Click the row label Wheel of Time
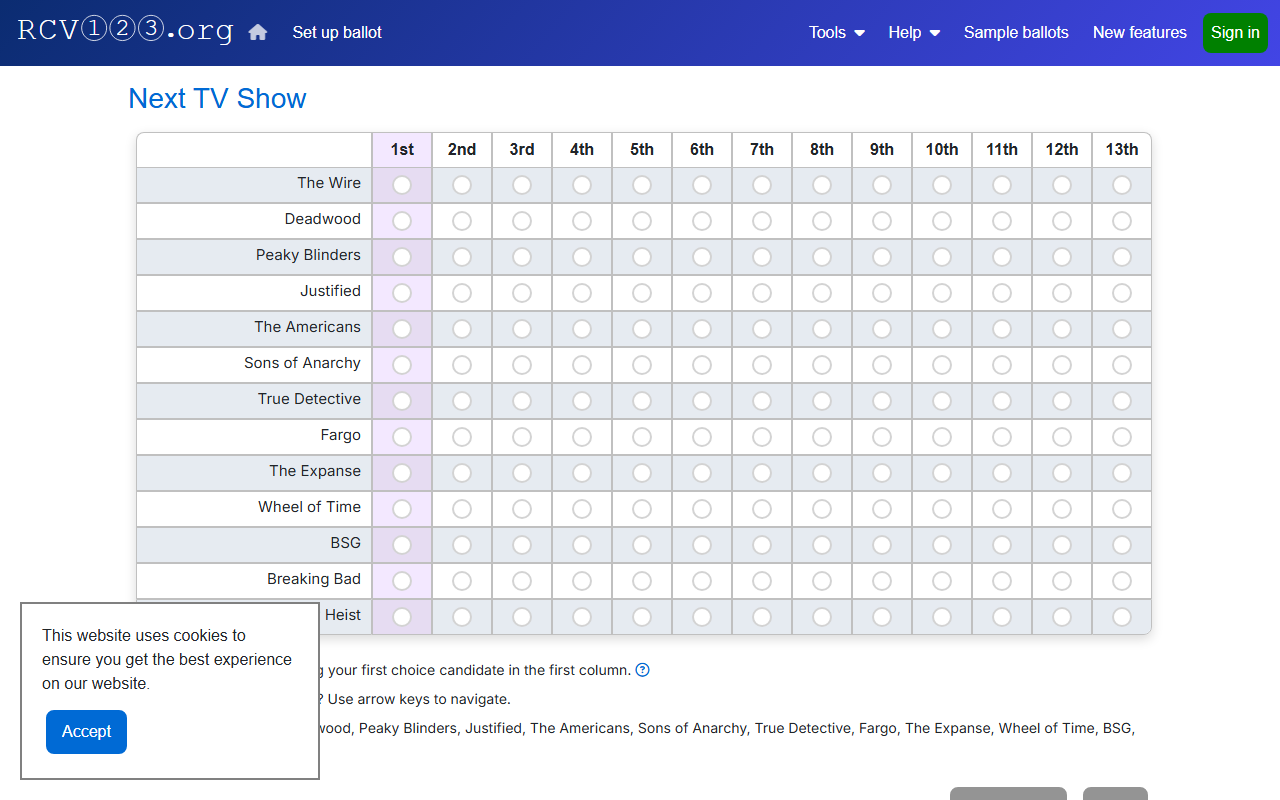The height and width of the screenshot is (800, 1280). [310, 507]
